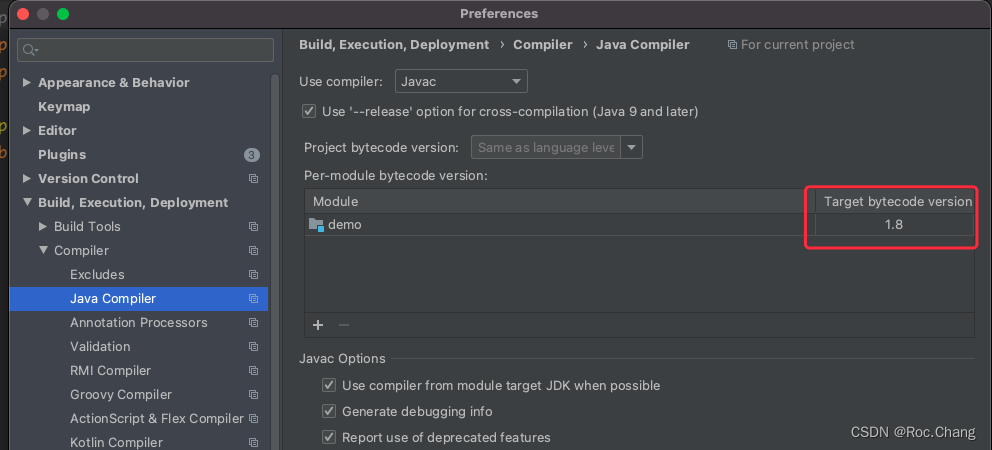
Task: Click the plus icon to add module
Action: click(318, 325)
